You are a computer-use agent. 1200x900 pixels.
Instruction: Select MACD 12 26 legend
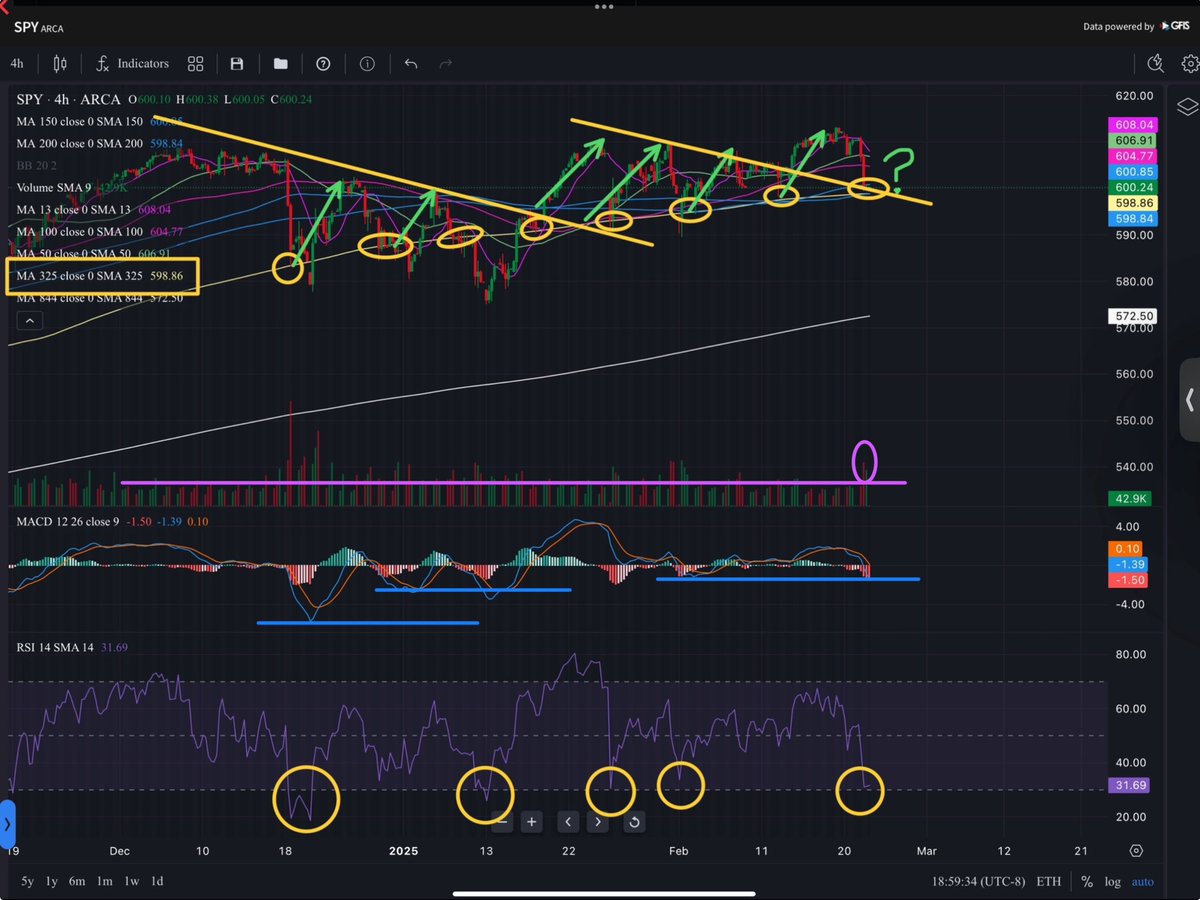tap(113, 521)
